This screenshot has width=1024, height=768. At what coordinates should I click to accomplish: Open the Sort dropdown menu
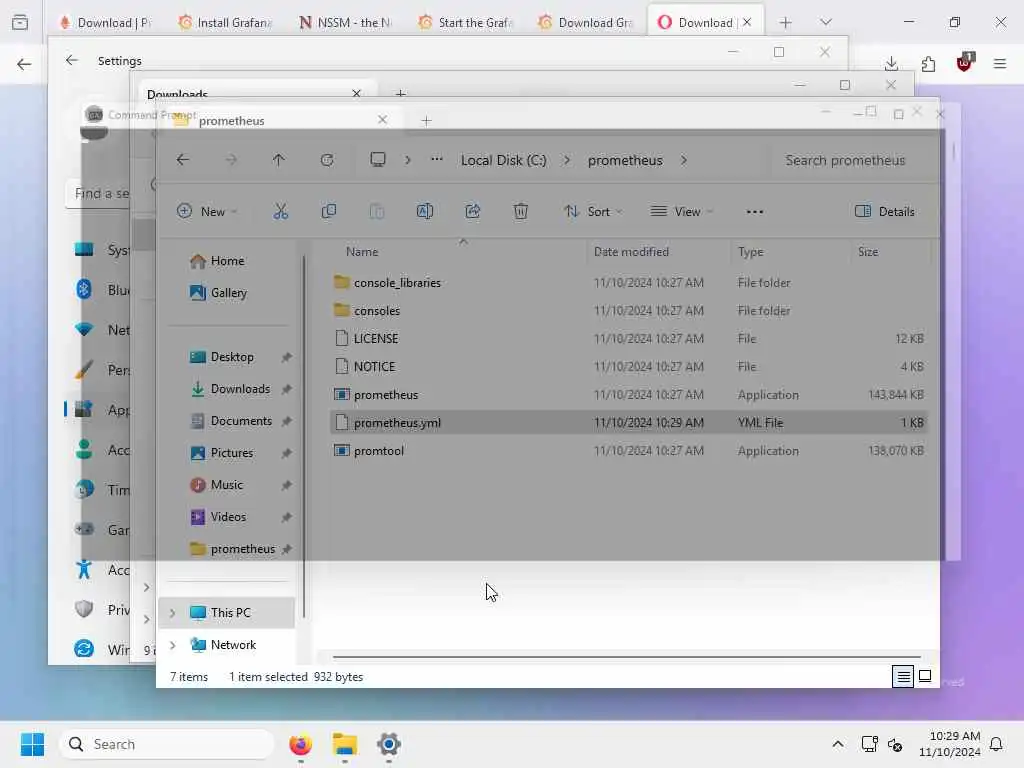(x=594, y=212)
